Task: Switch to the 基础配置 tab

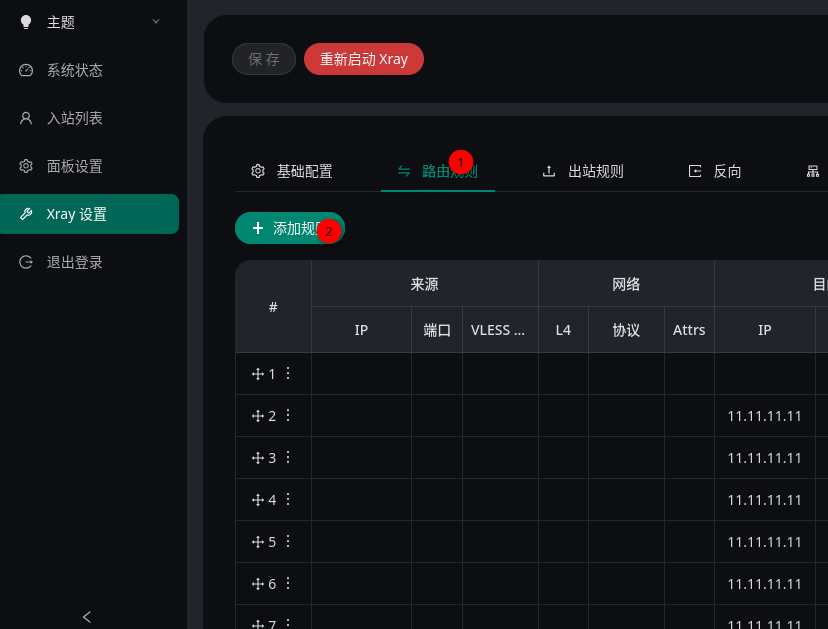Action: point(292,171)
